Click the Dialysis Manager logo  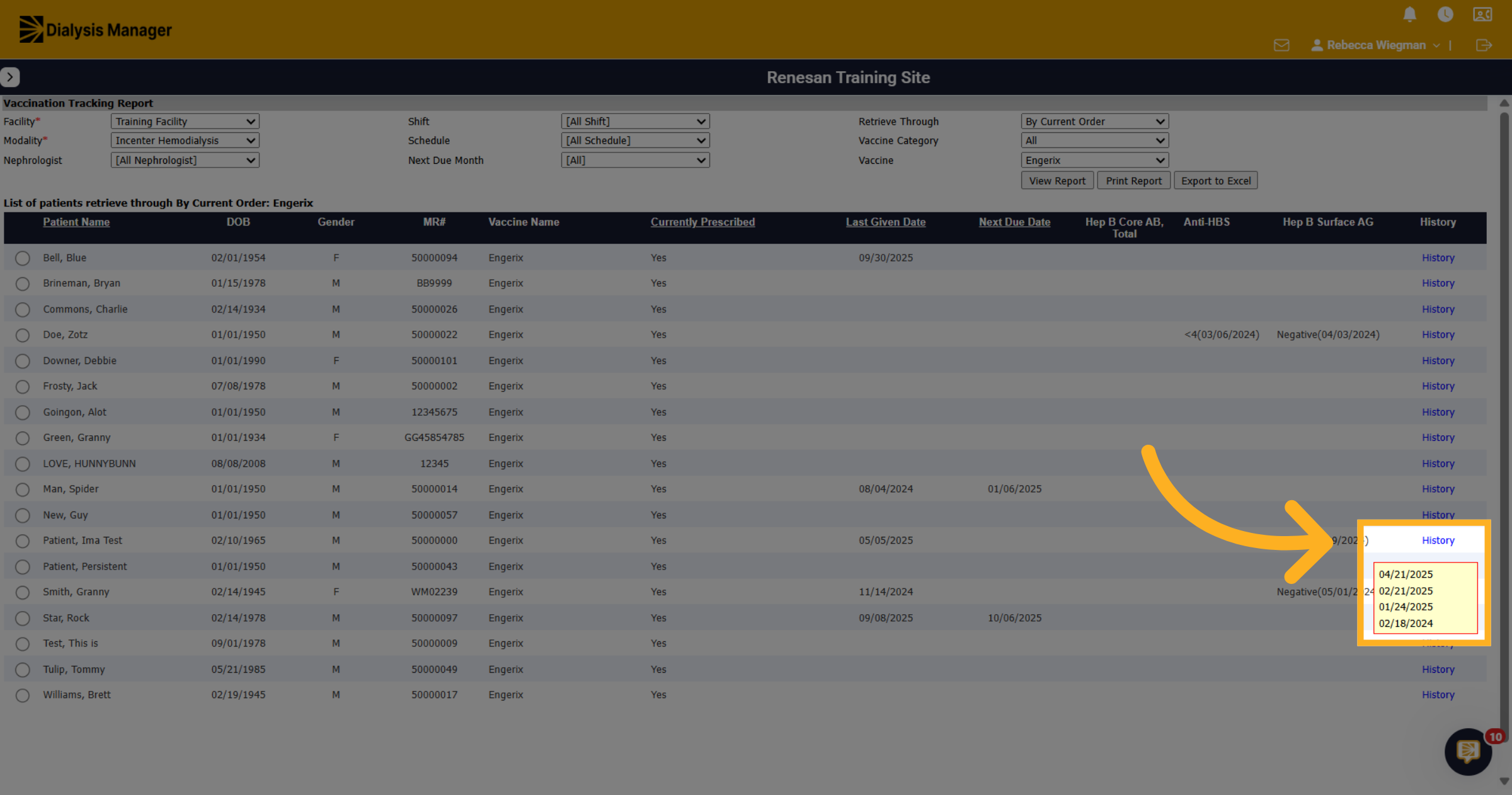click(95, 30)
